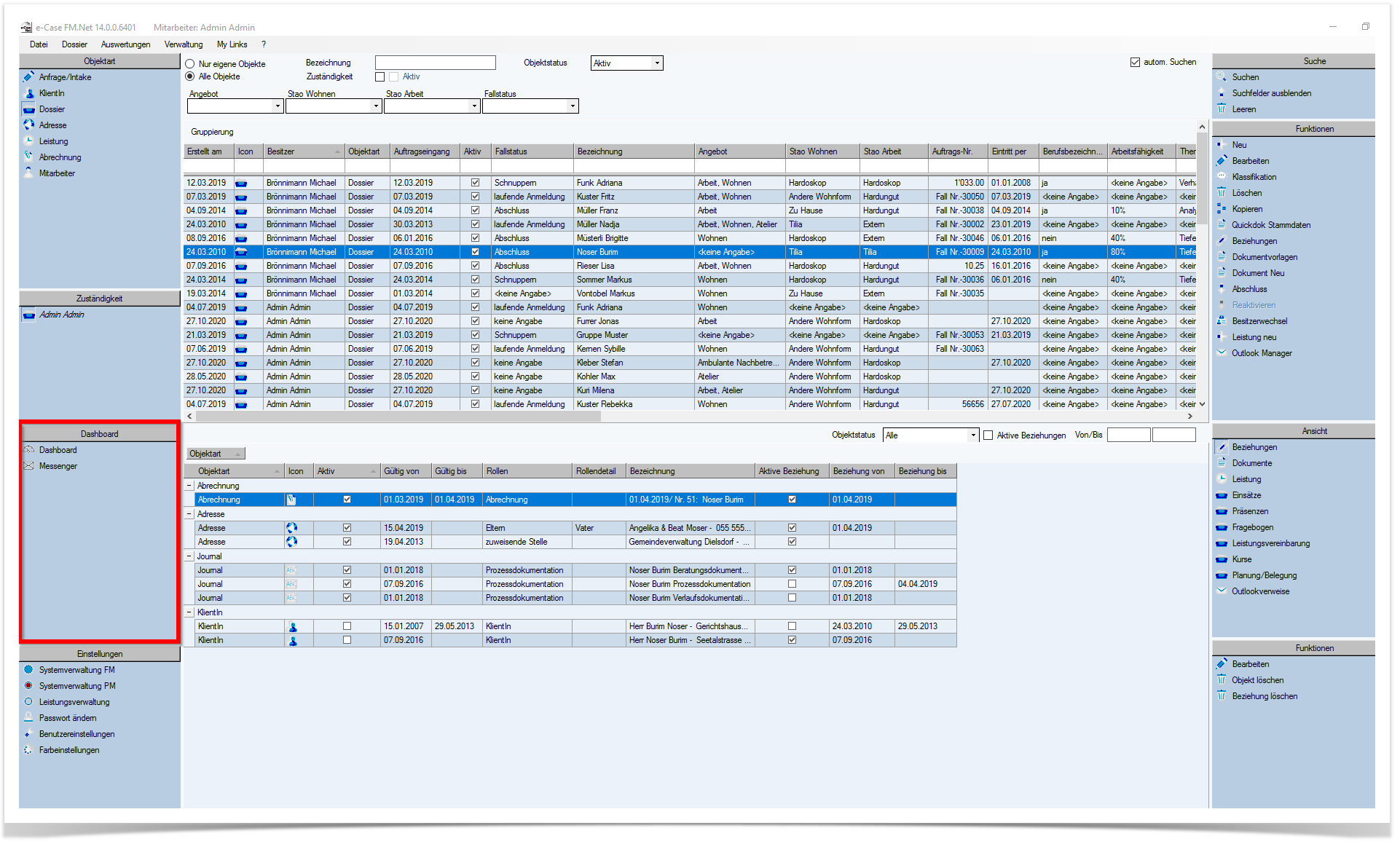This screenshot has height=844, width=1400.
Task: Click the KlientIn person icon
Action: (29, 93)
